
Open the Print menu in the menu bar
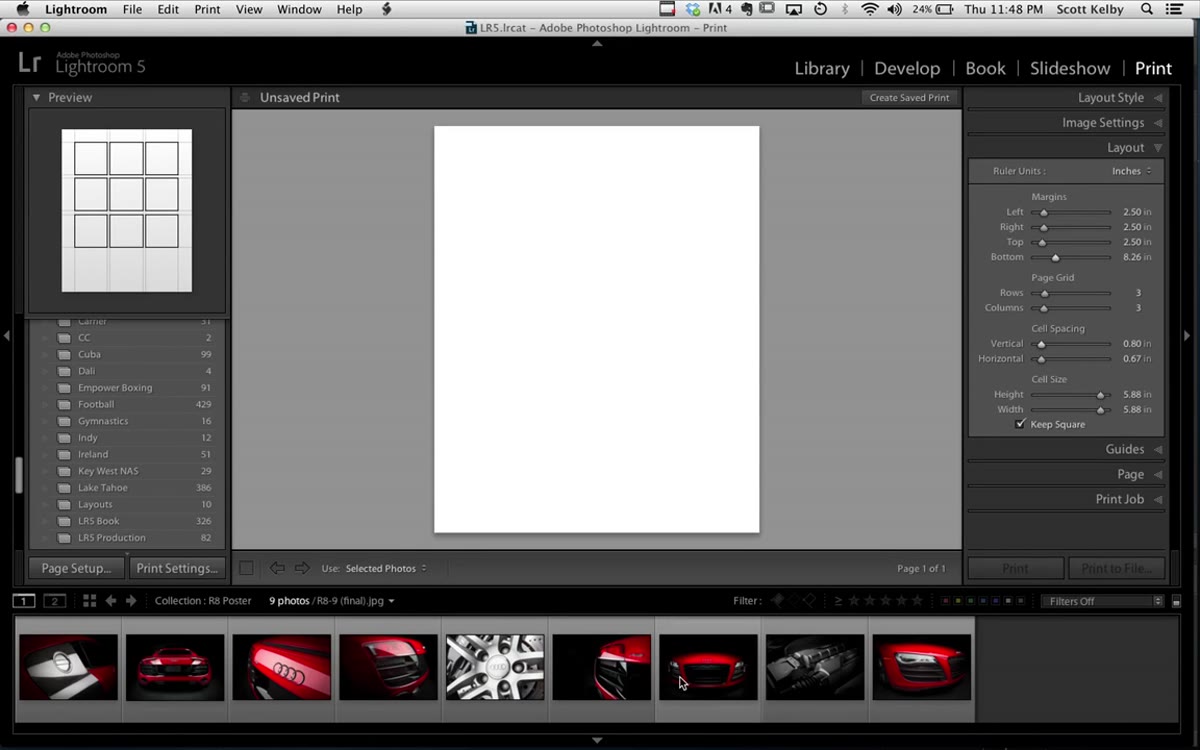pos(207,9)
